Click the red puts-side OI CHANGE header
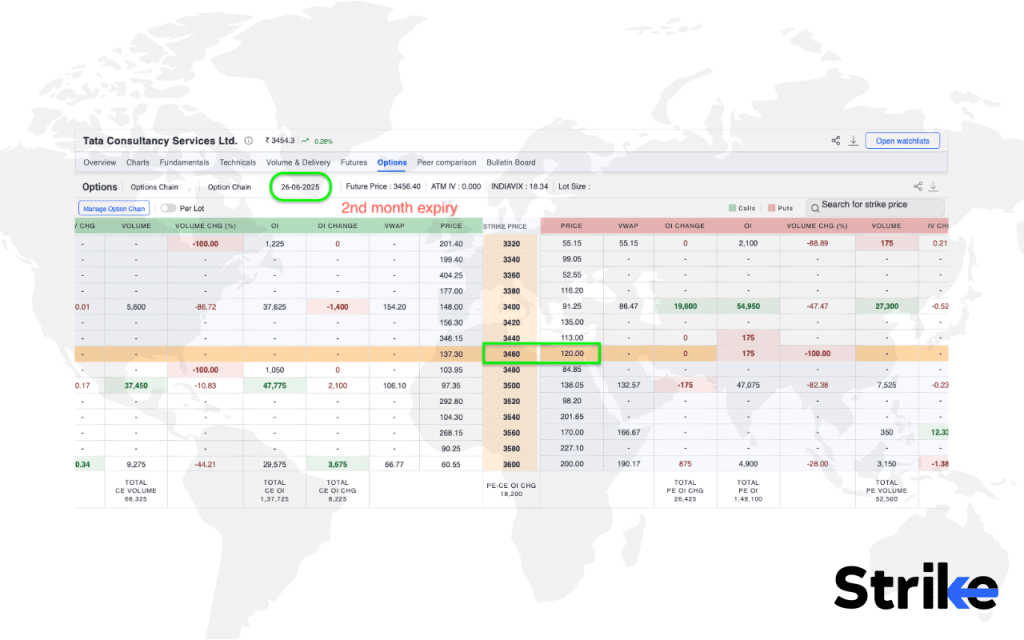The width and height of the screenshot is (1024, 640). pos(685,226)
